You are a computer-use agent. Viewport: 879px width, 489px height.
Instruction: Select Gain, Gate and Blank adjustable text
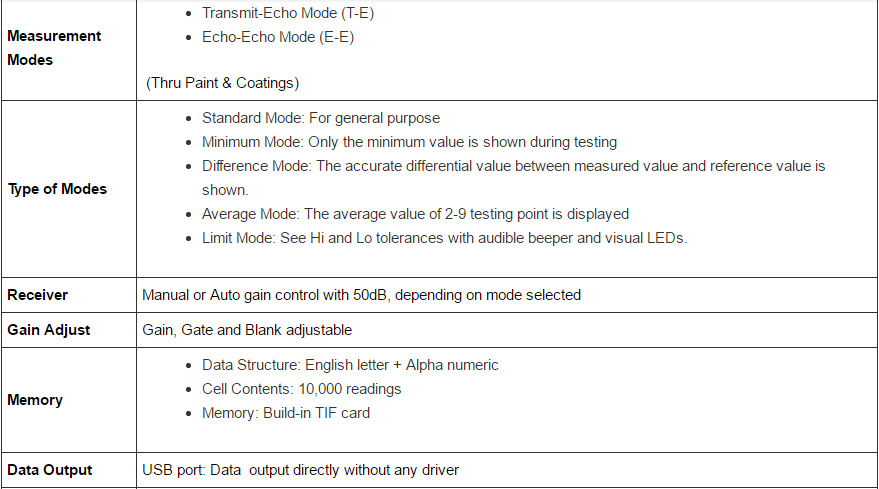tap(247, 330)
